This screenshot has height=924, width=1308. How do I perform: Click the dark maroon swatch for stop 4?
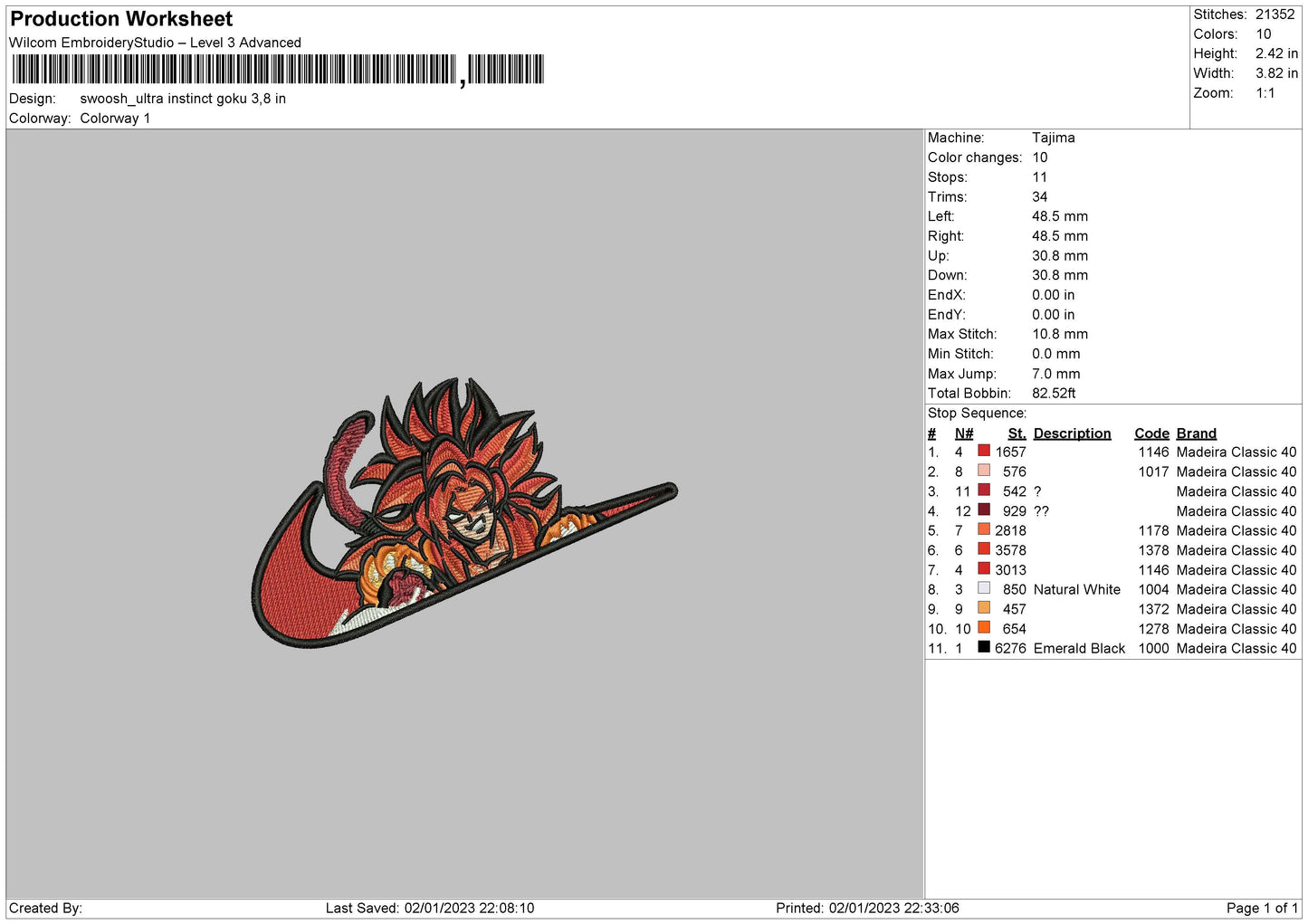(984, 510)
